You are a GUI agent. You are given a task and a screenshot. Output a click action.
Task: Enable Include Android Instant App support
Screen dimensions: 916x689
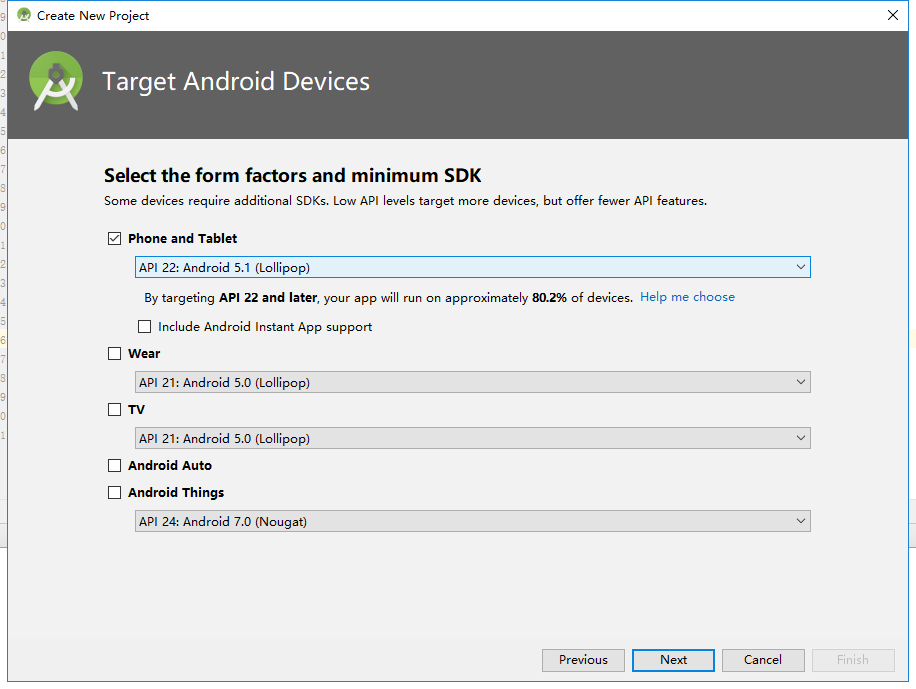click(x=144, y=326)
